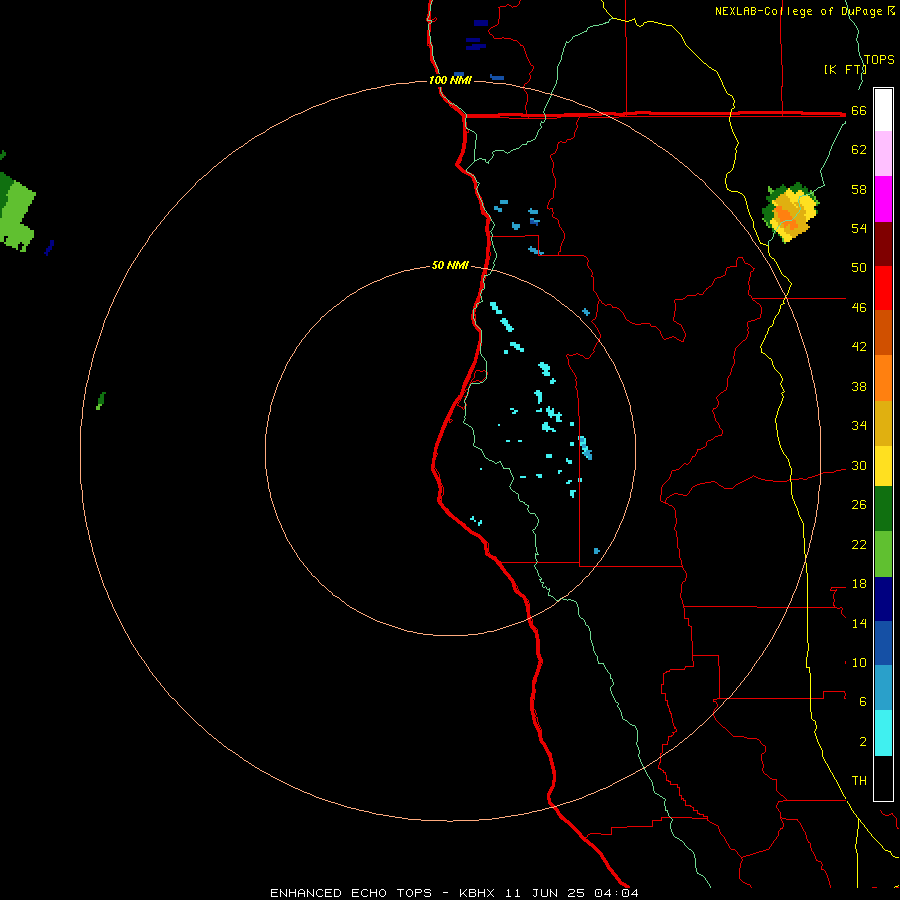Click the "ENHANCED ECHO TOPS" product title
The width and height of the screenshot is (900, 900).
click(351, 893)
